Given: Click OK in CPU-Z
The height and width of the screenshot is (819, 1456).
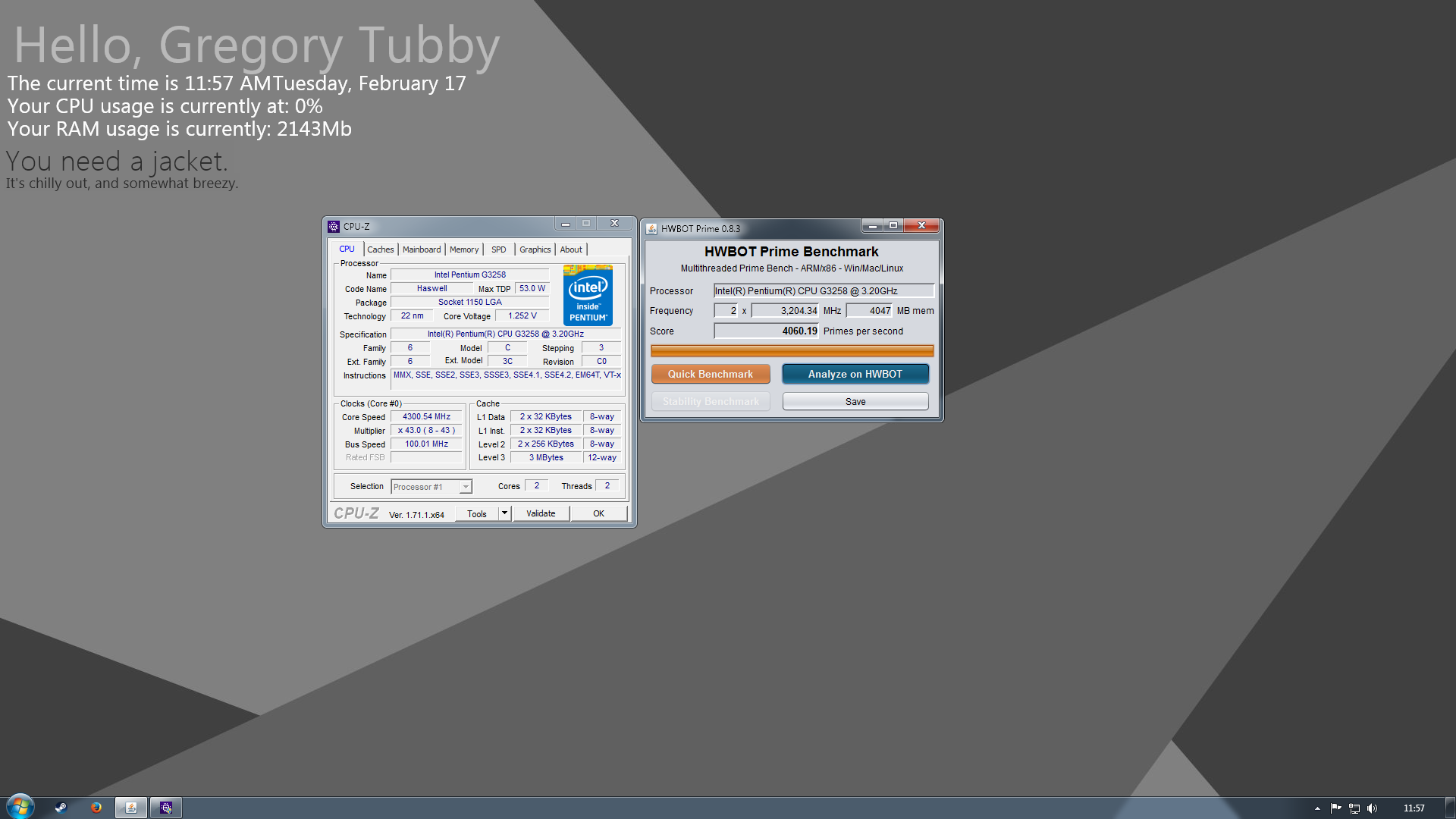Looking at the screenshot, I should click(598, 513).
